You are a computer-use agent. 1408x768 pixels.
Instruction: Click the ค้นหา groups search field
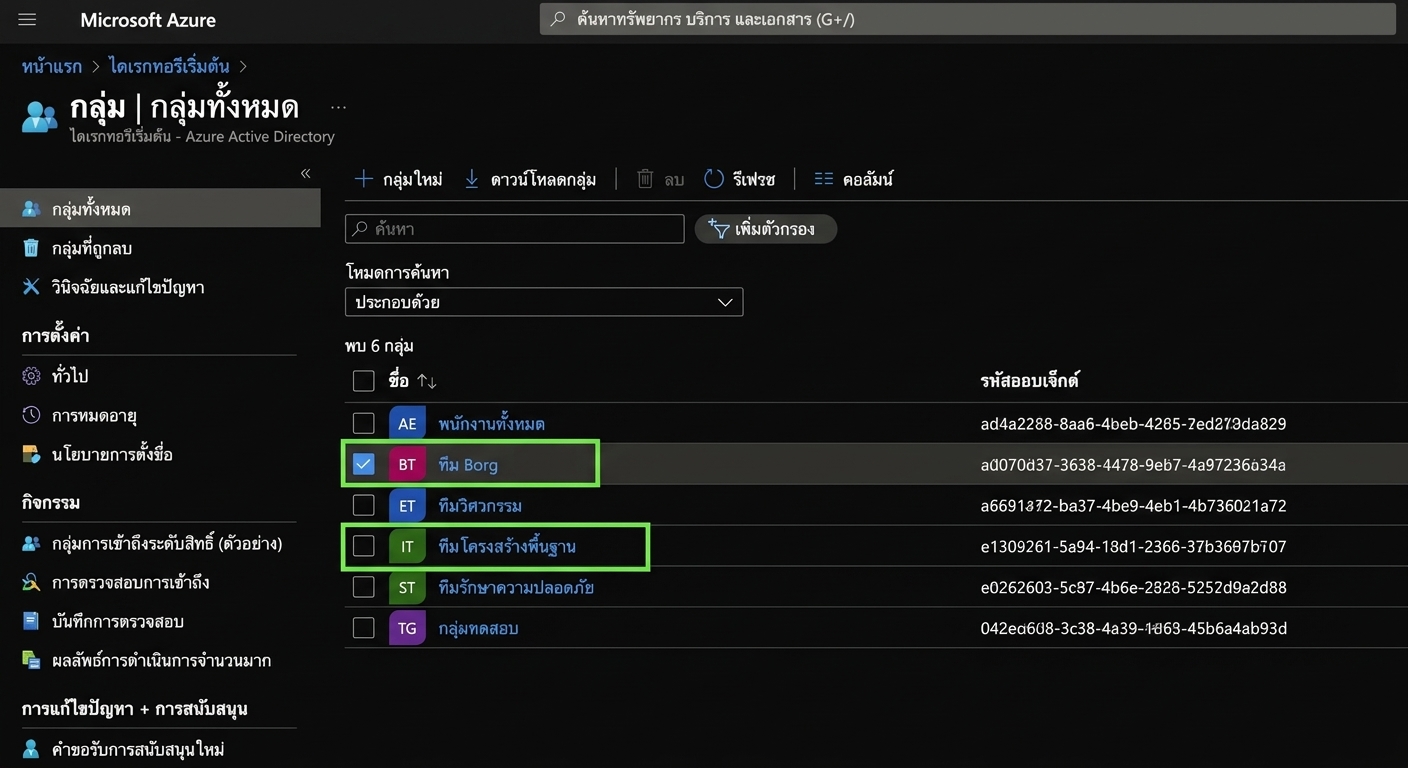[514, 229]
